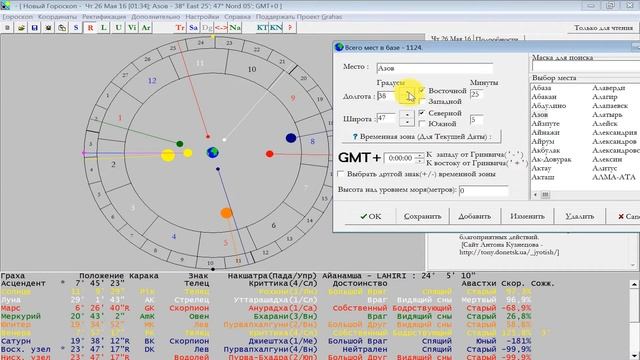Open Поддержать Проект Grahas menu item

299,17
